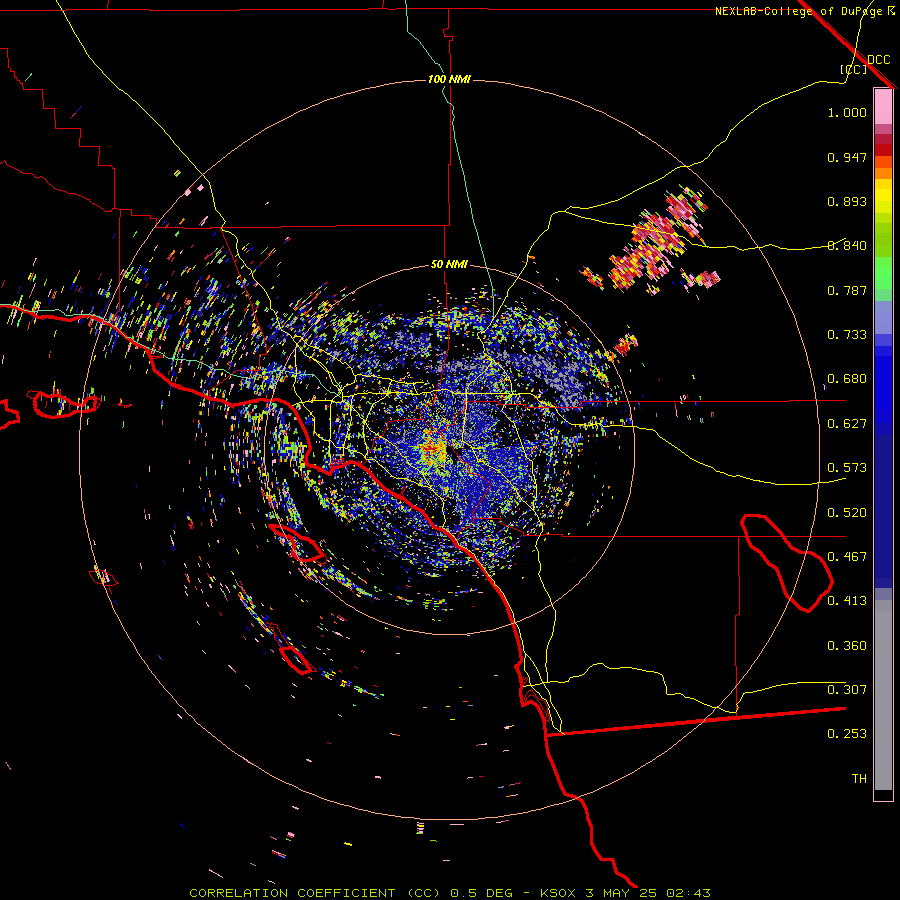
Task: Click the 50 NMI range ring label
Action: click(449, 264)
